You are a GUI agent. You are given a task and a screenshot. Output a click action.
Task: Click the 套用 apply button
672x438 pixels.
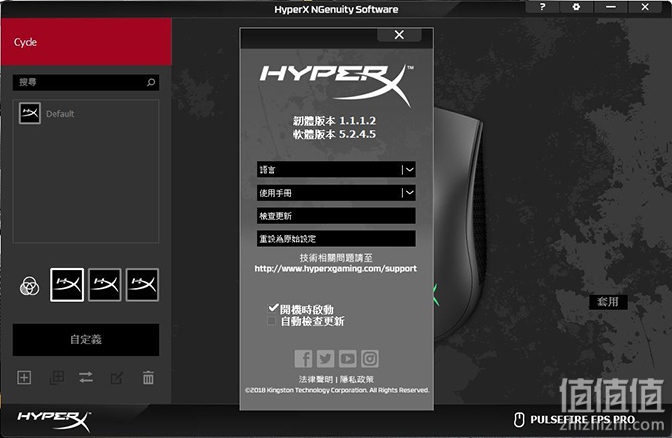tap(608, 302)
